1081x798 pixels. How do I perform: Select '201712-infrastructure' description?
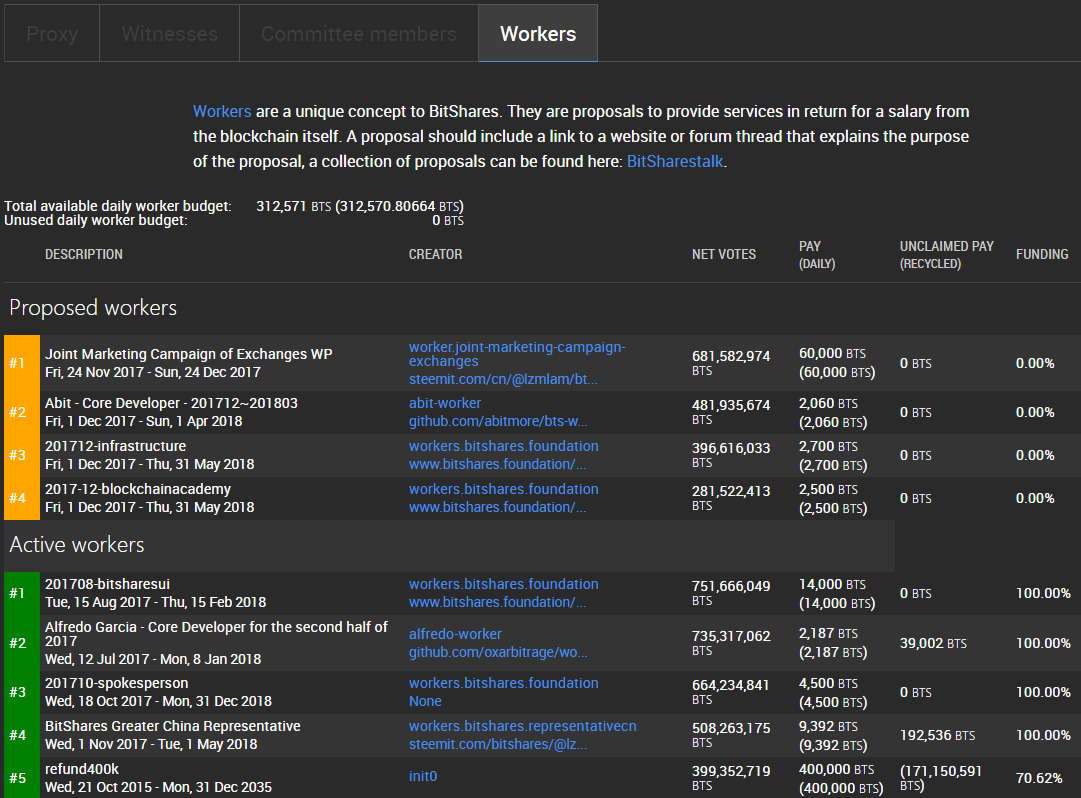coord(115,446)
